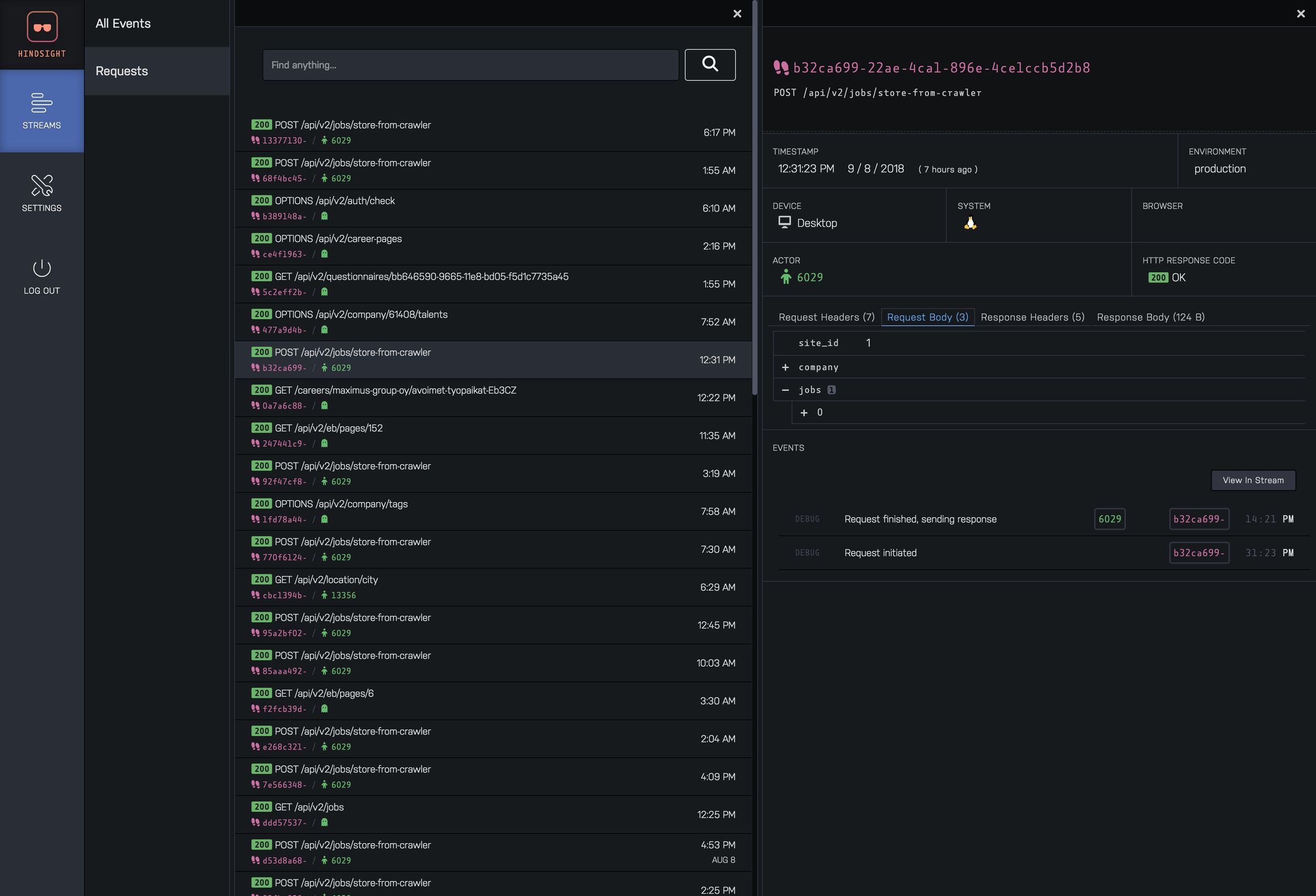Click the search magnifier button
The width and height of the screenshot is (1316, 896).
click(x=710, y=65)
